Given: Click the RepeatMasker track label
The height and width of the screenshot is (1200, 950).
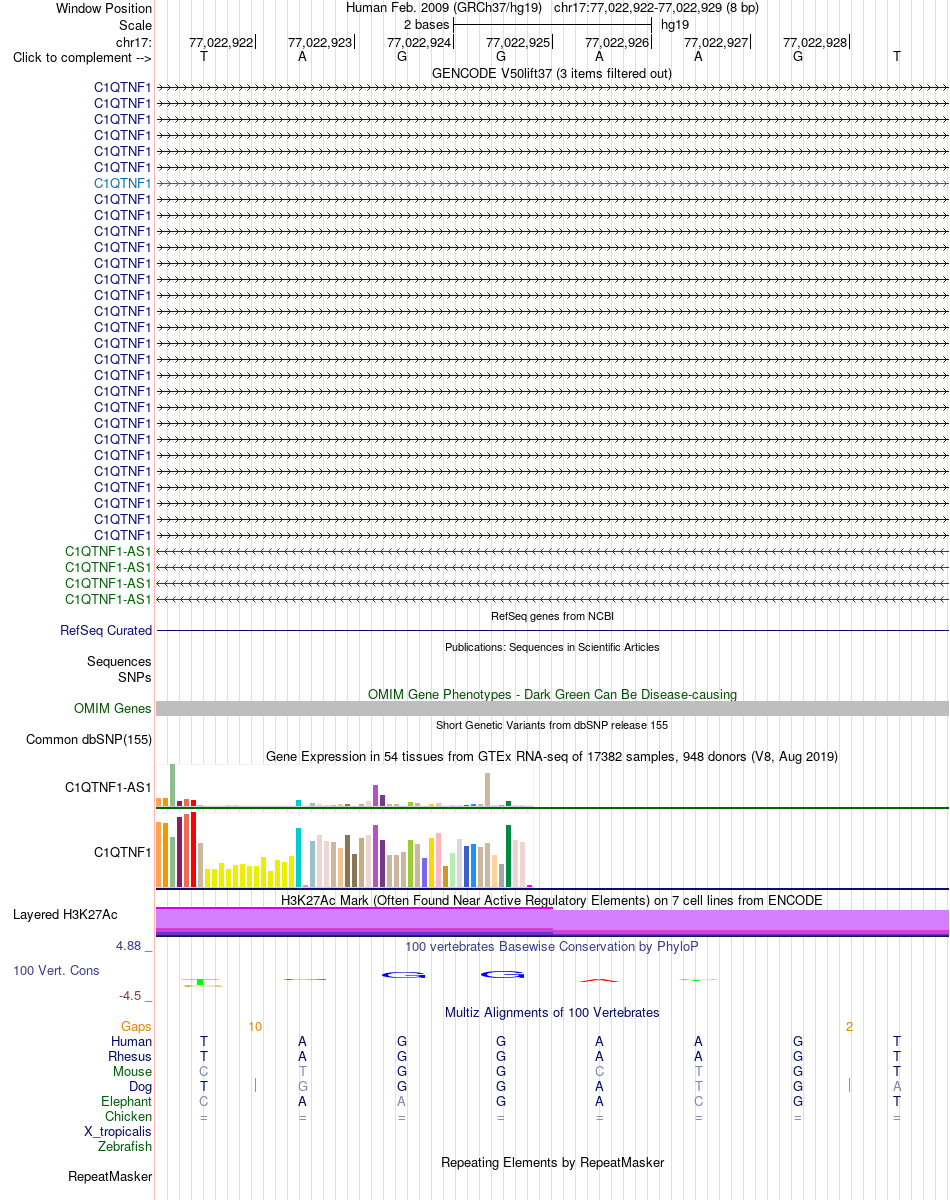Looking at the screenshot, I should [x=110, y=1177].
